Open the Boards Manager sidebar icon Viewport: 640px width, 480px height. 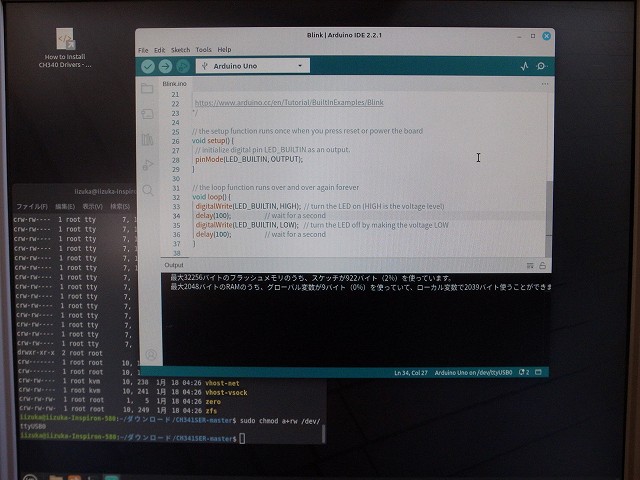[147, 114]
